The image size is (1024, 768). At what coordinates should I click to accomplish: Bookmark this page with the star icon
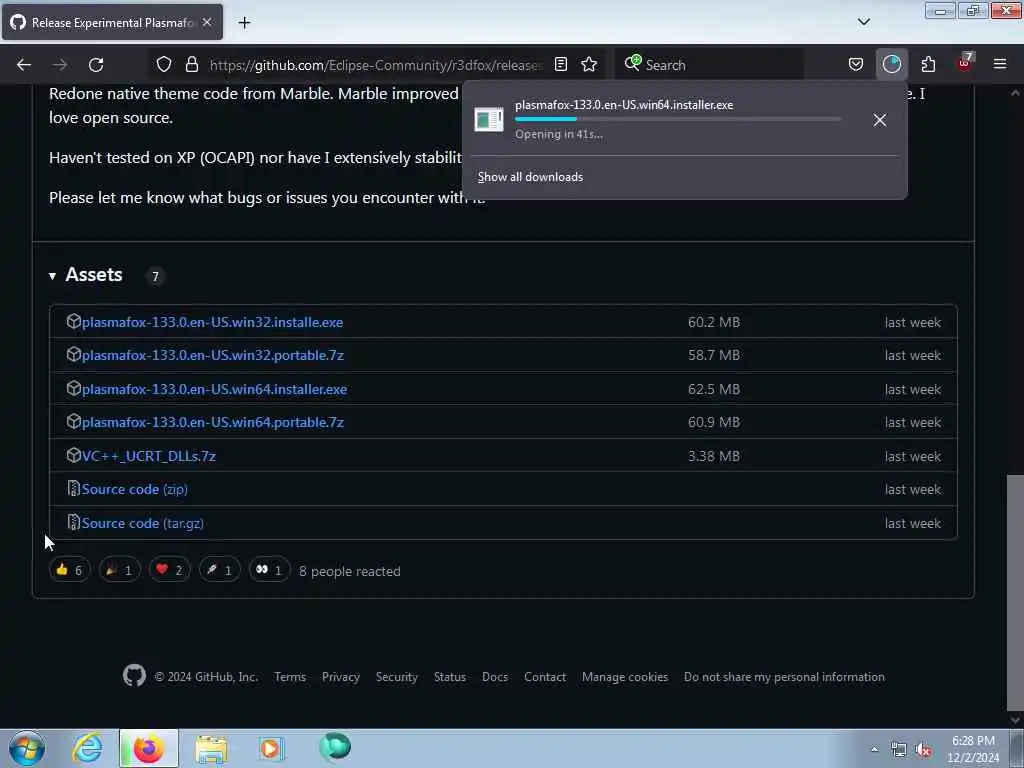coord(589,64)
